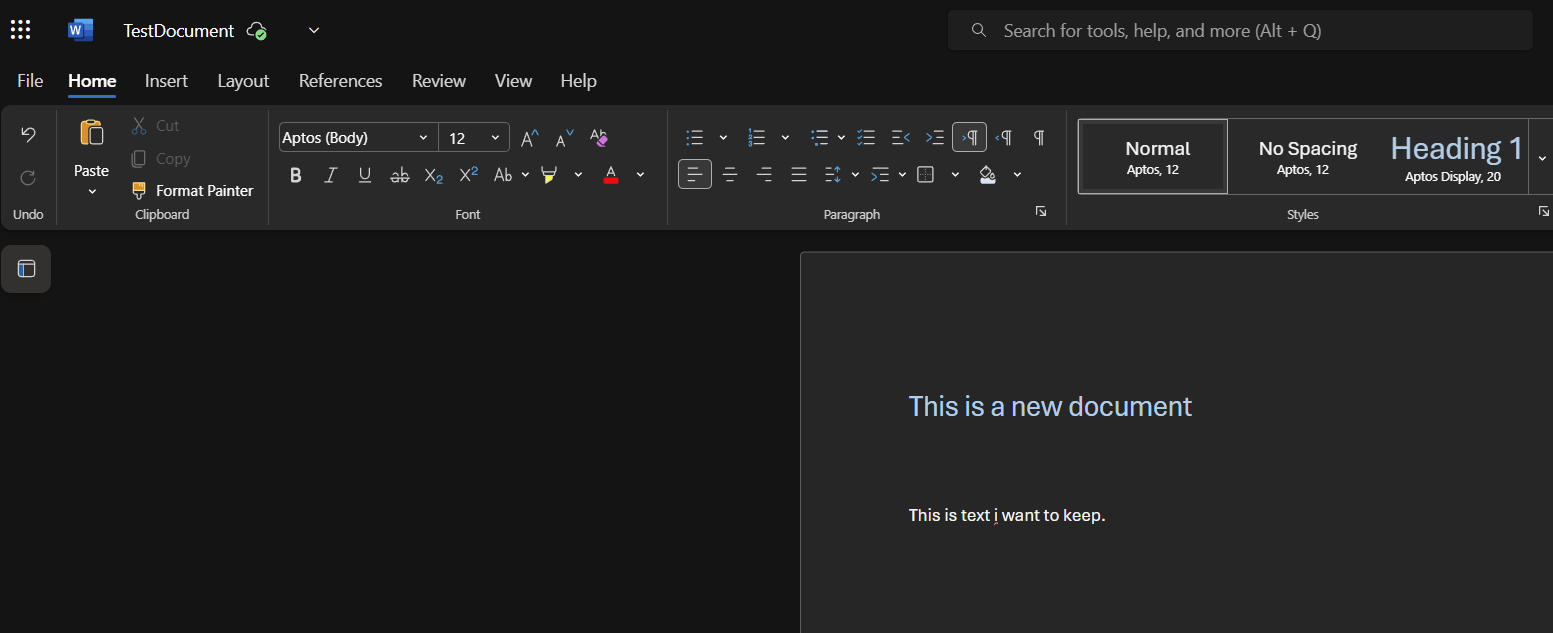The height and width of the screenshot is (633, 1553).
Task: Switch to the Insert tab
Action: click(166, 81)
